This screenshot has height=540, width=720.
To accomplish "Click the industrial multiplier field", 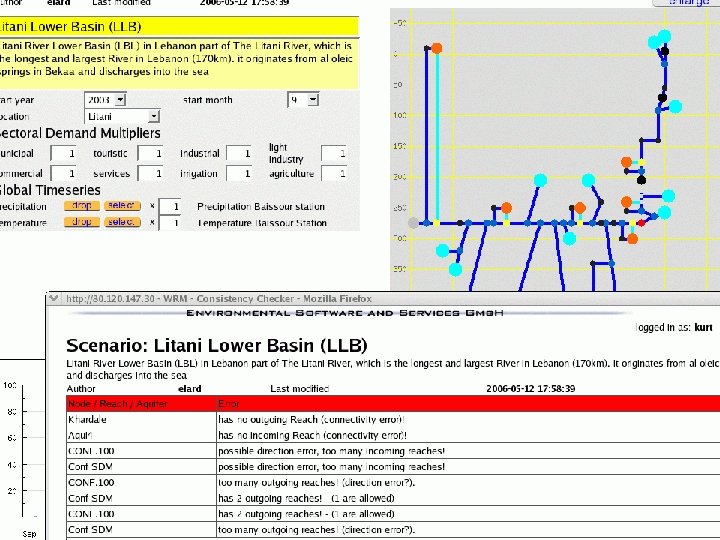I will [239, 153].
